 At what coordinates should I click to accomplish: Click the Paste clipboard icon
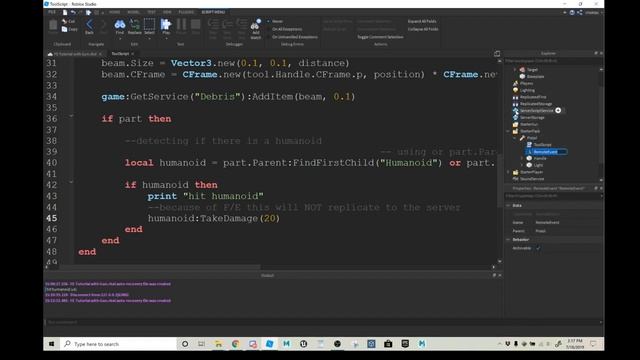click(x=53, y=26)
